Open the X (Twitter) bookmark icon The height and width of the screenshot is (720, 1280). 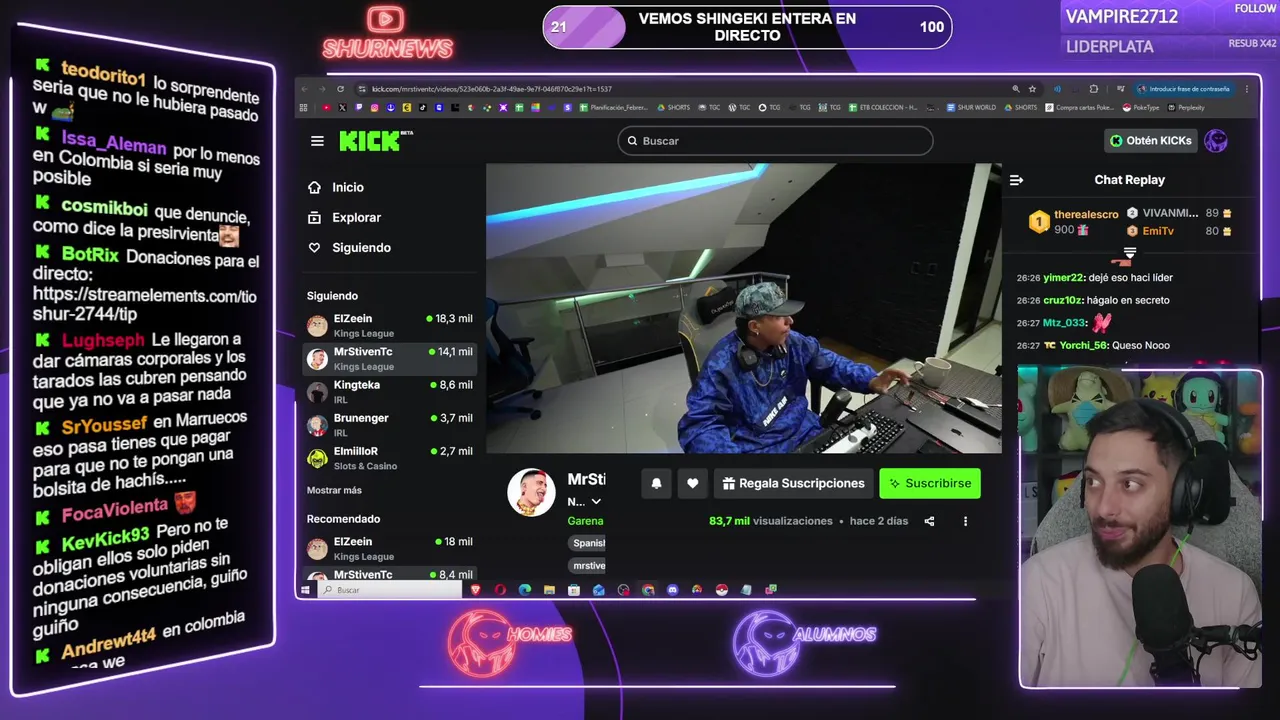[x=342, y=107]
